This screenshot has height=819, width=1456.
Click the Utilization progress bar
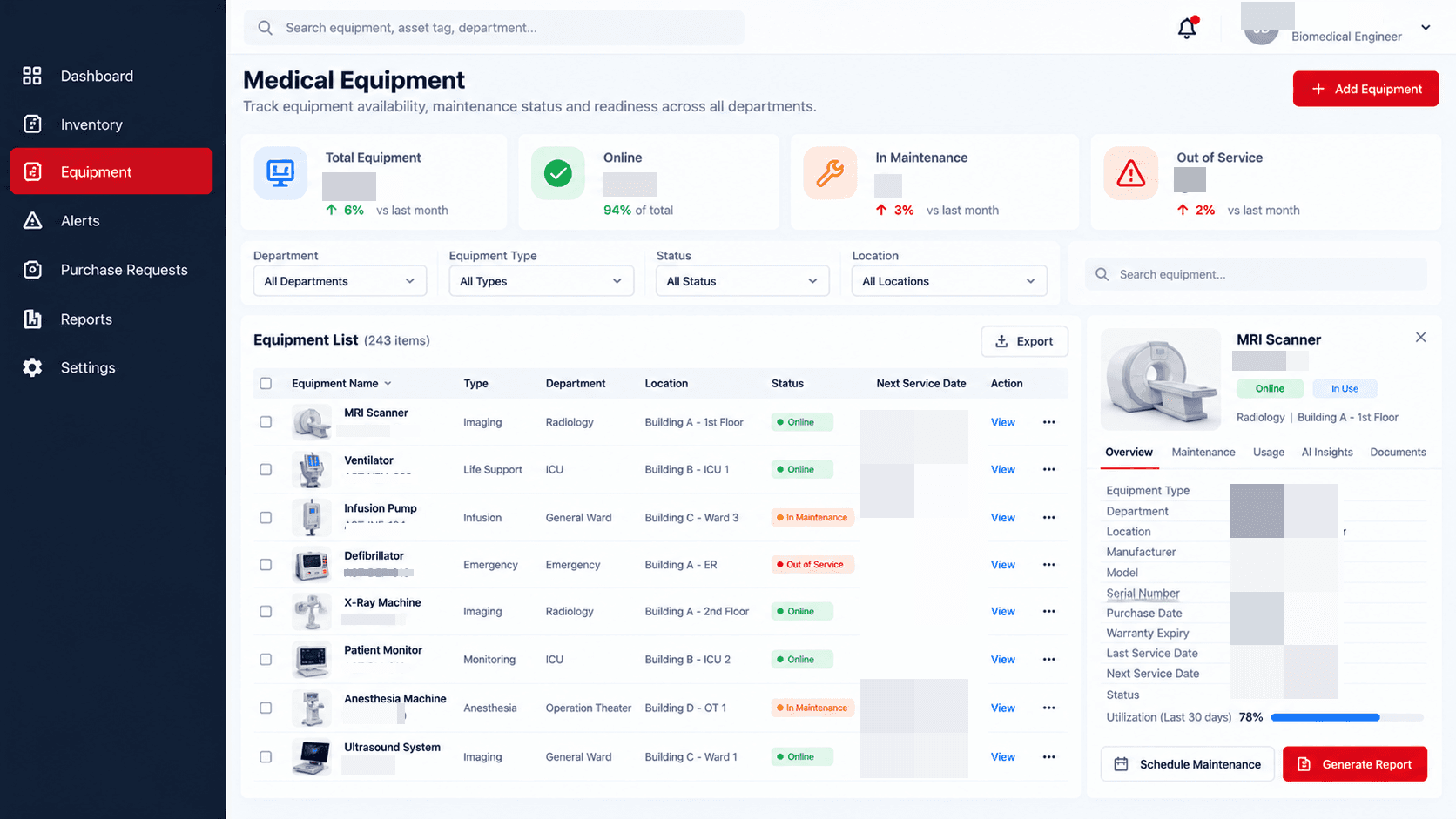1347,717
